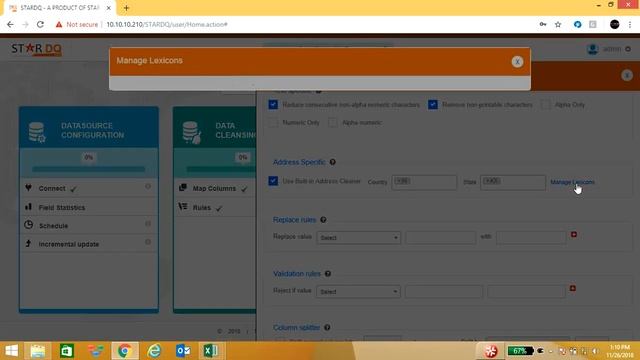Click the info icon next to Connect
This screenshot has width=640, height=360.
click(x=148, y=186)
